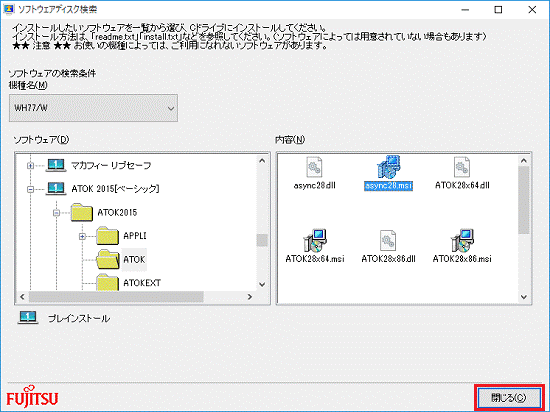
Task: Select the ATOK 2015[ベーシック] tree label
Action: (x=115, y=189)
